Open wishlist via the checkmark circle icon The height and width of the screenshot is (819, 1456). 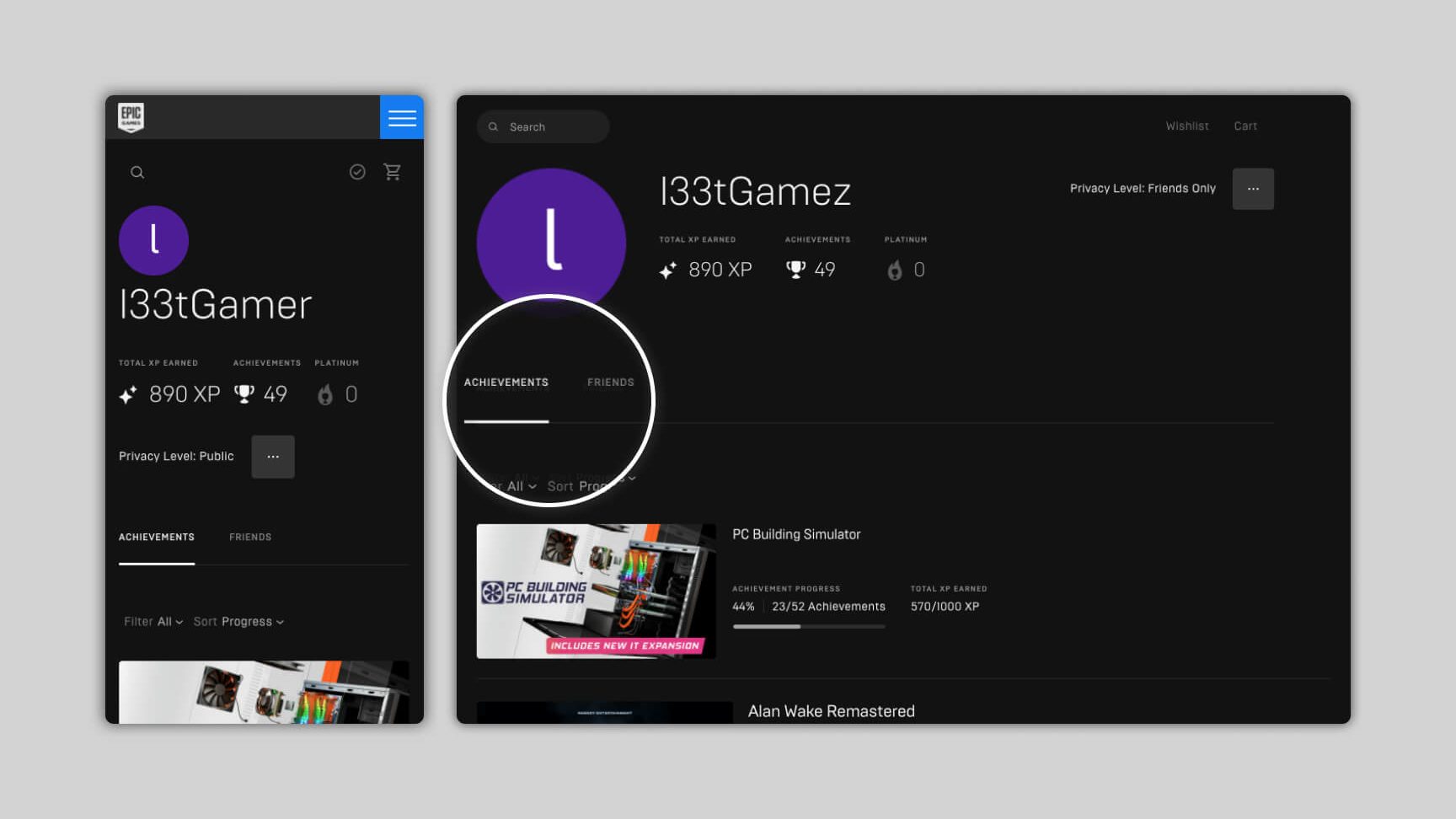pyautogui.click(x=357, y=172)
